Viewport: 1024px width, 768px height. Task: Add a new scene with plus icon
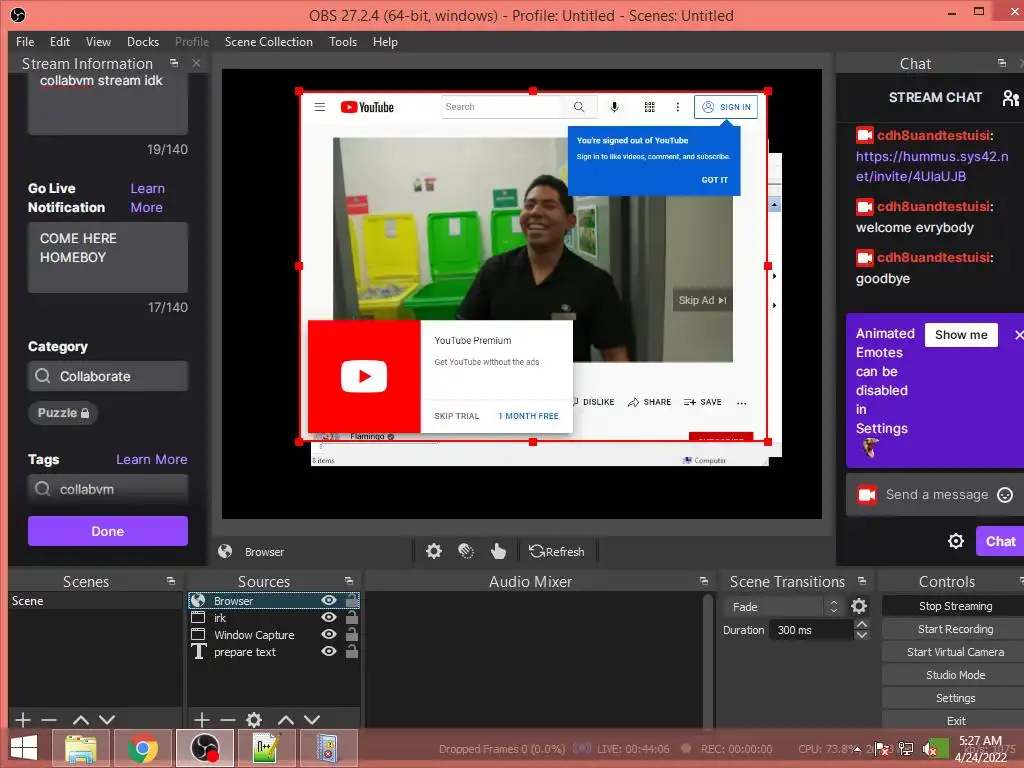(23, 720)
